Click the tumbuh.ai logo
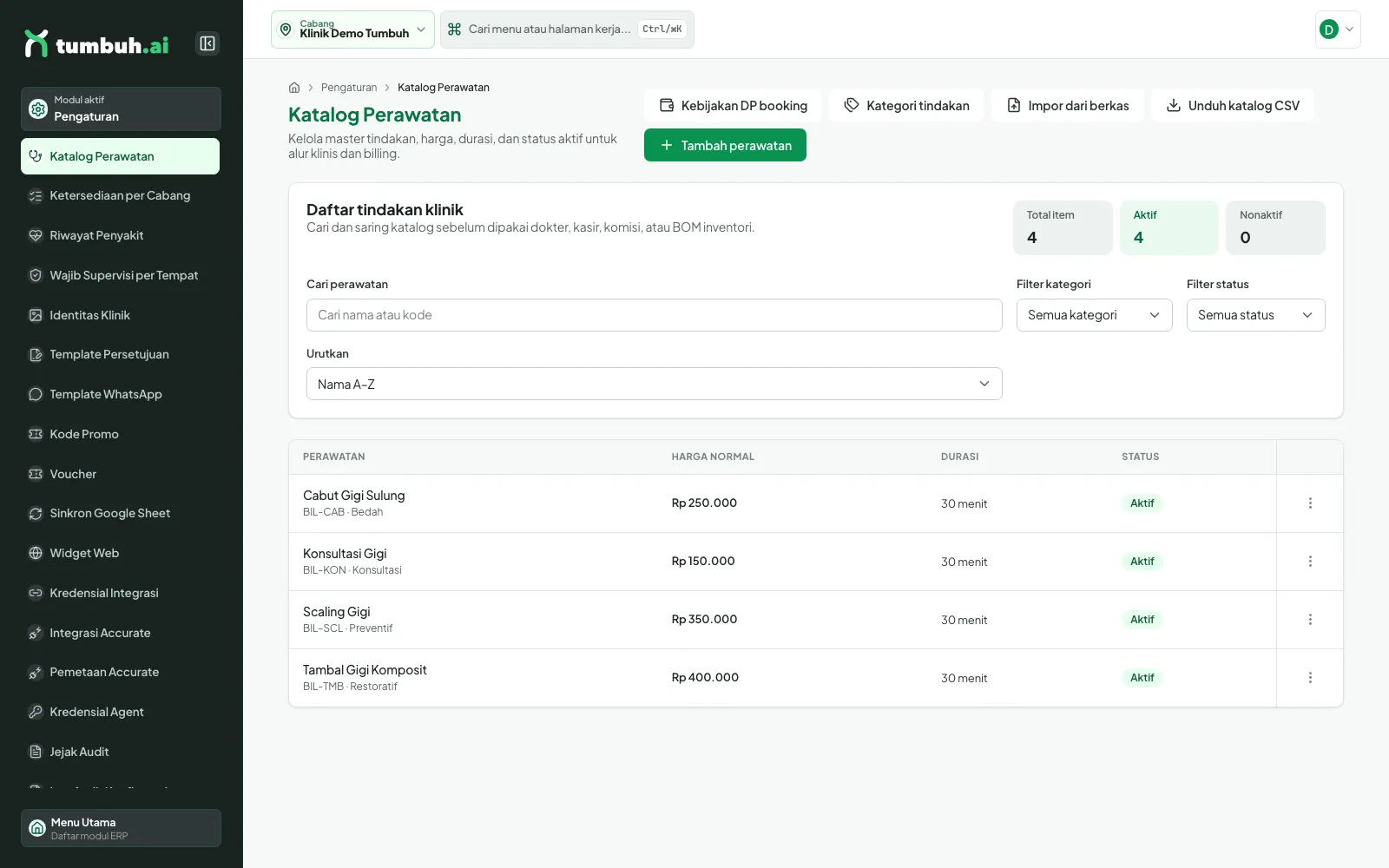This screenshot has height=868, width=1389. point(96,43)
